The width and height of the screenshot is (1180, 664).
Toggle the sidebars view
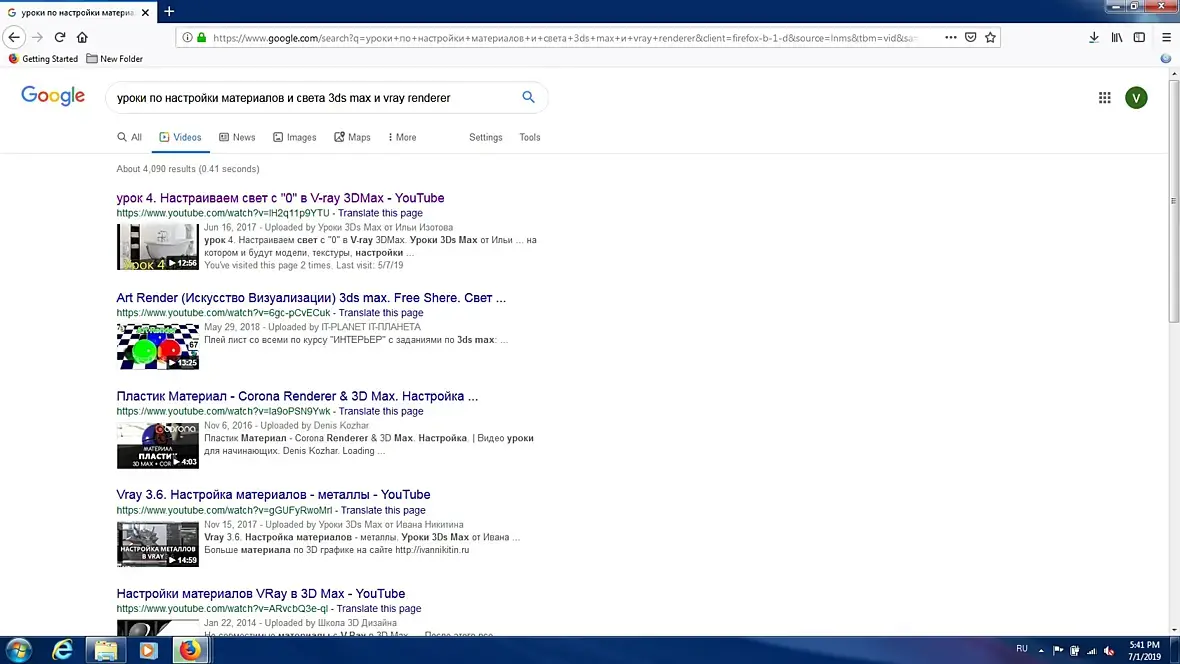1139,37
